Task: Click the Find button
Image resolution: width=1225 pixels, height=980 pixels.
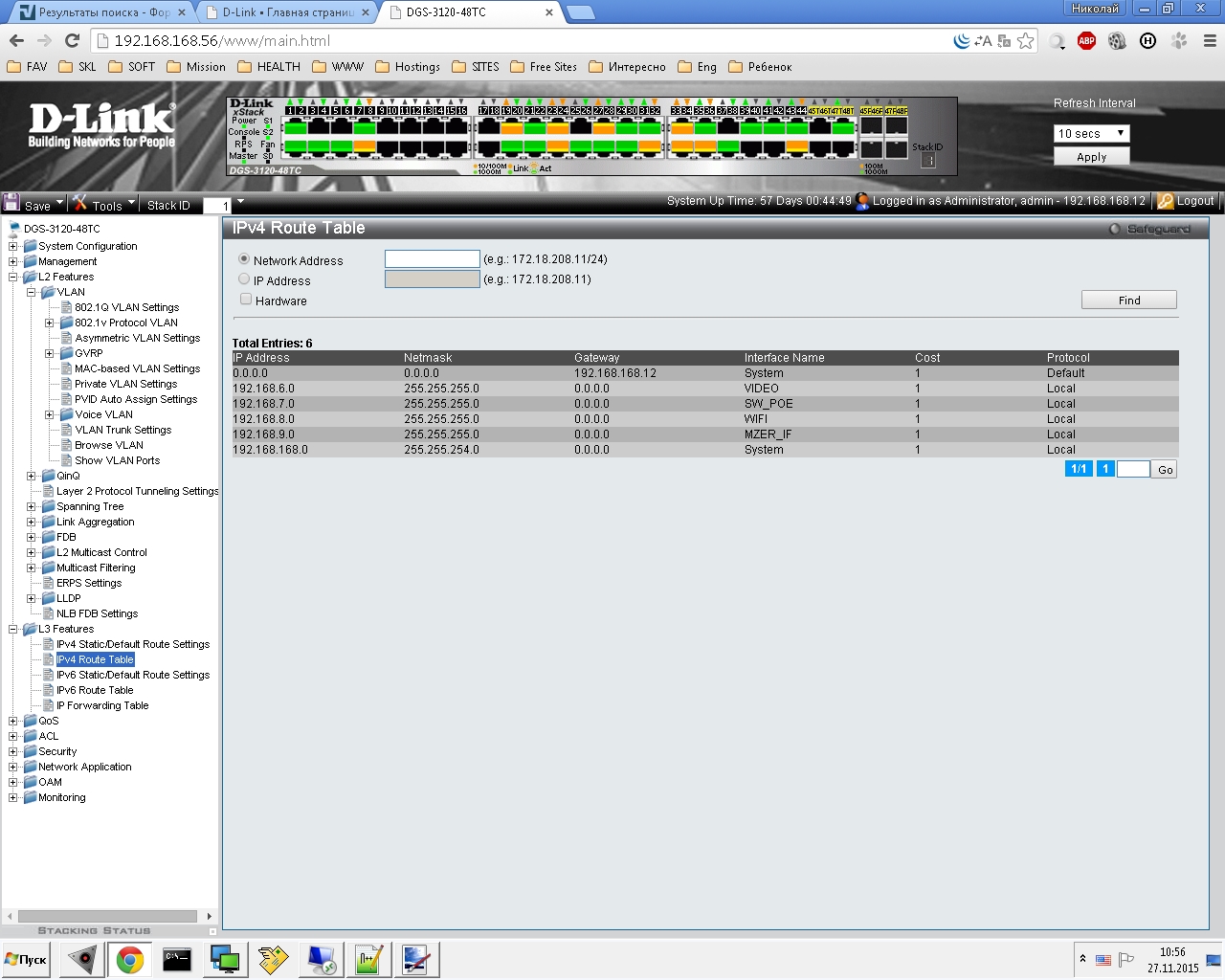Action: [x=1128, y=300]
